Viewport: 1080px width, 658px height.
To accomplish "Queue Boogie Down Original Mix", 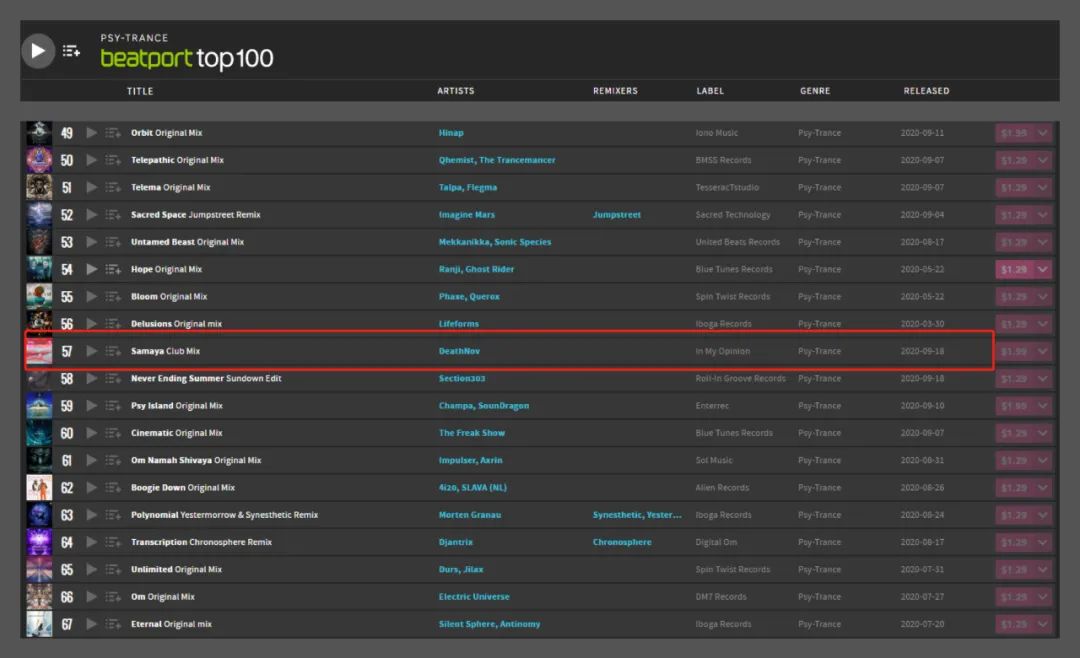I will pos(113,488).
